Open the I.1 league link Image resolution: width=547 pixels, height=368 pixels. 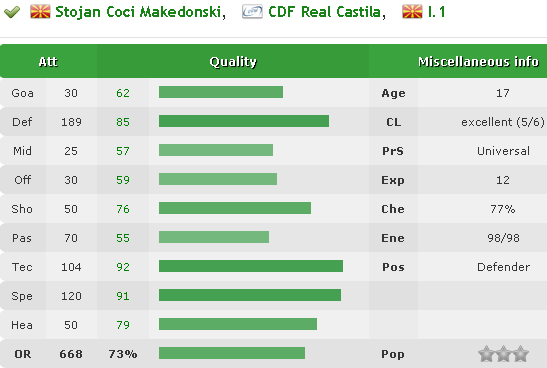(436, 12)
